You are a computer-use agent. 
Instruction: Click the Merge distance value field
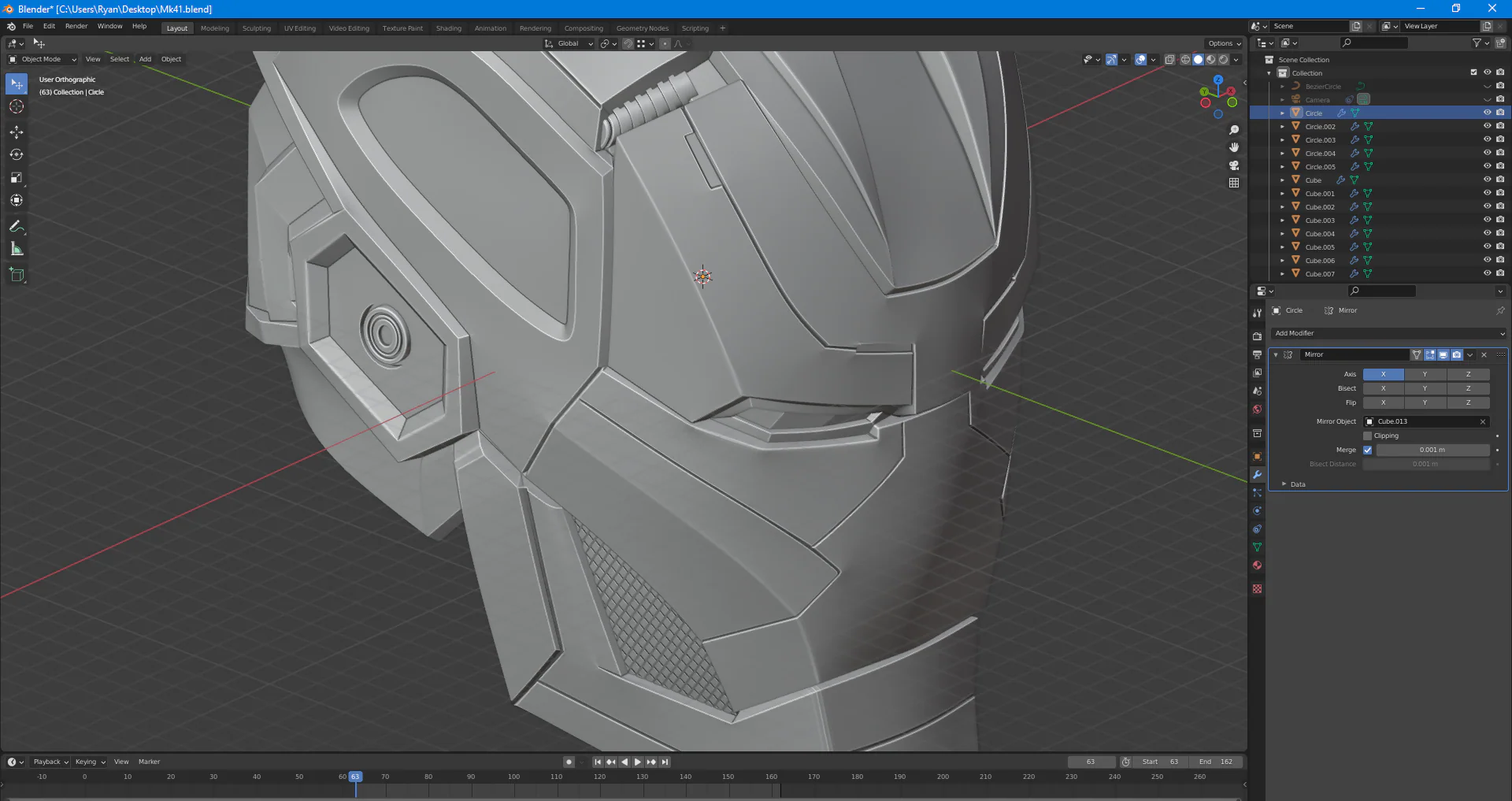click(x=1432, y=450)
